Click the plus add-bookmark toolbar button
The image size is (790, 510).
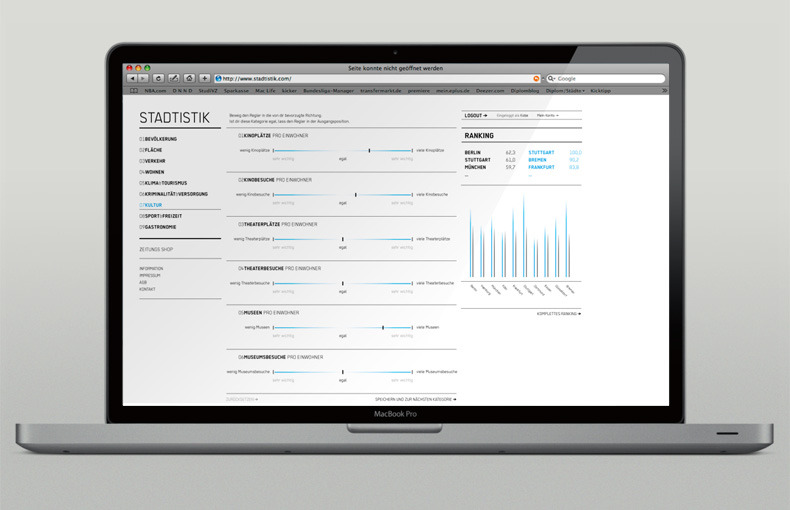click(204, 78)
